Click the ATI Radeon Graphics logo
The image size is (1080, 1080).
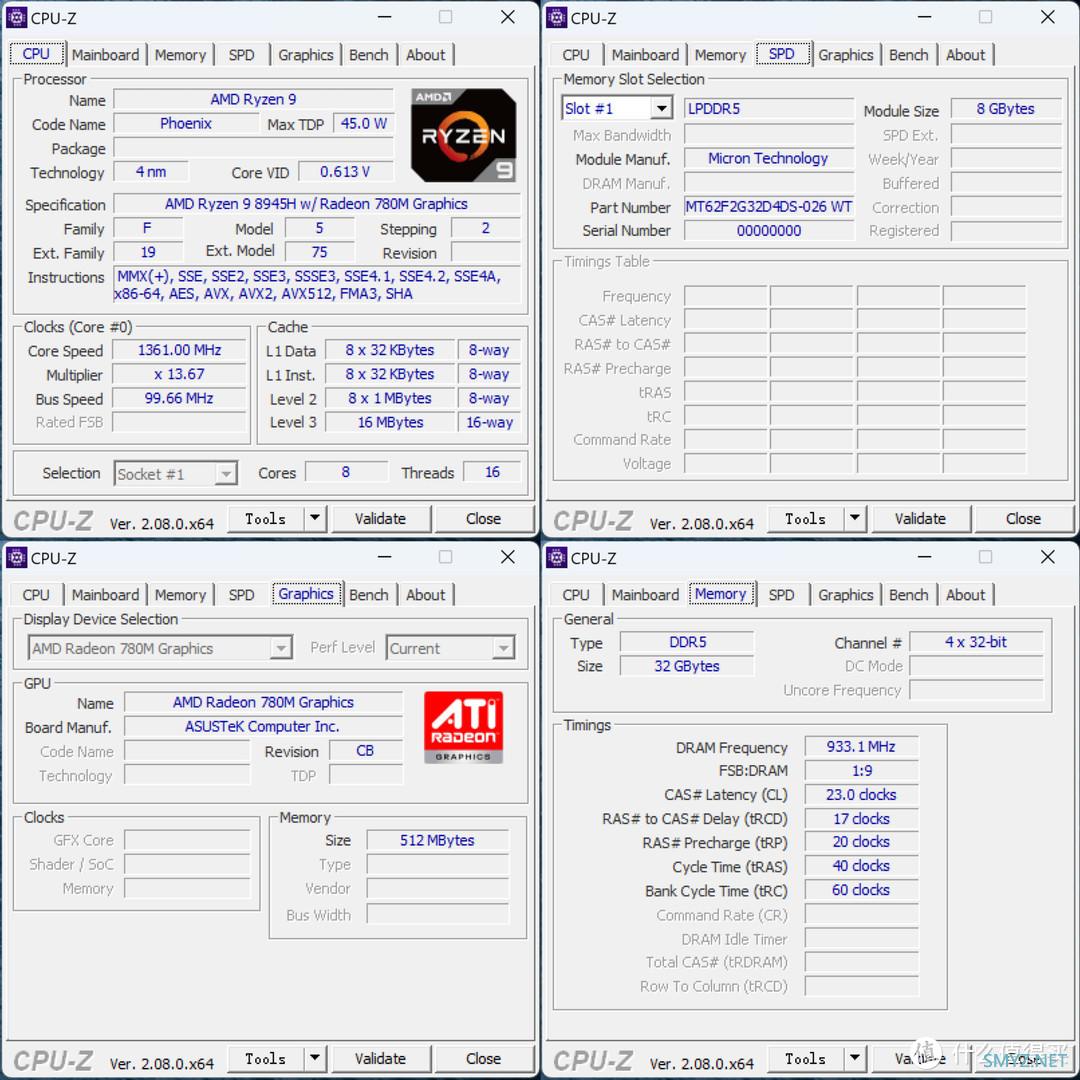[464, 727]
